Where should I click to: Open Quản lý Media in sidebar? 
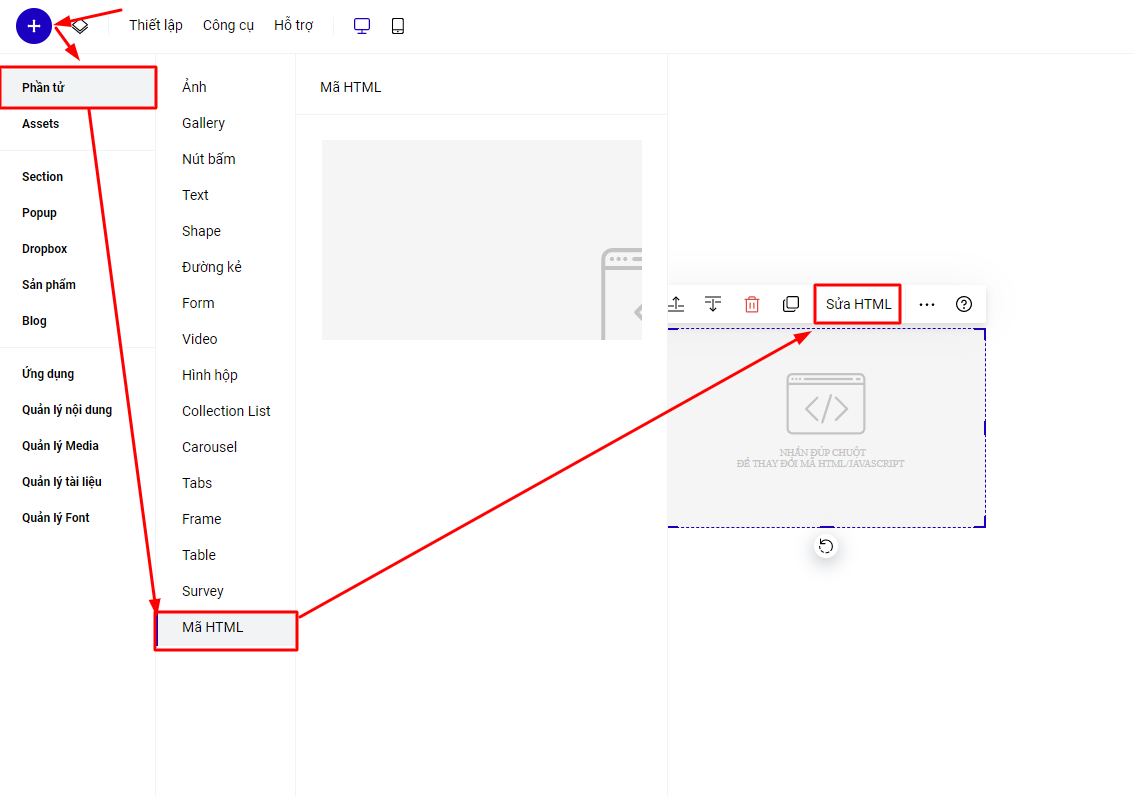click(60, 446)
